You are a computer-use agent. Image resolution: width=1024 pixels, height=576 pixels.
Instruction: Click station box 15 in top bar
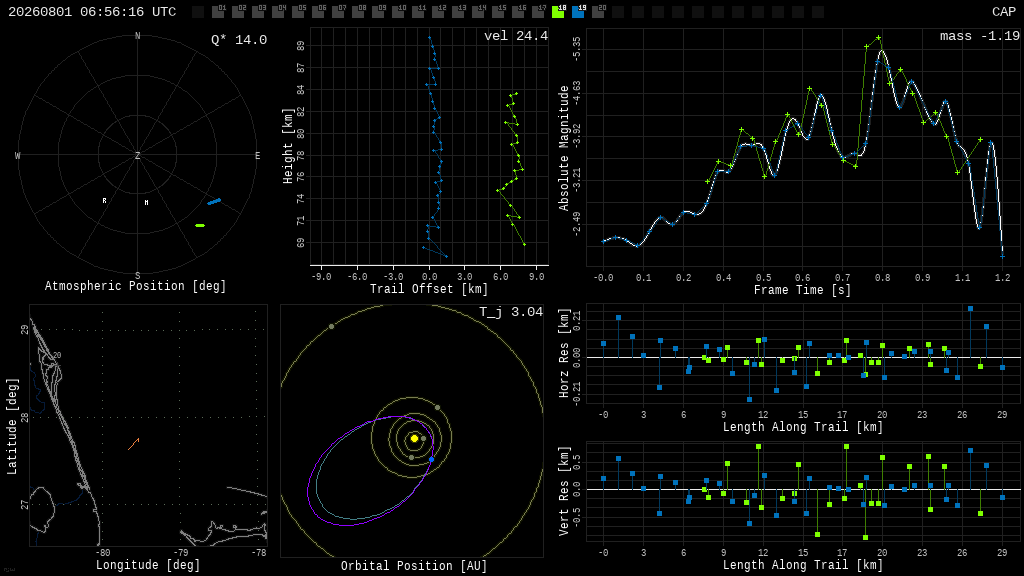(498, 12)
